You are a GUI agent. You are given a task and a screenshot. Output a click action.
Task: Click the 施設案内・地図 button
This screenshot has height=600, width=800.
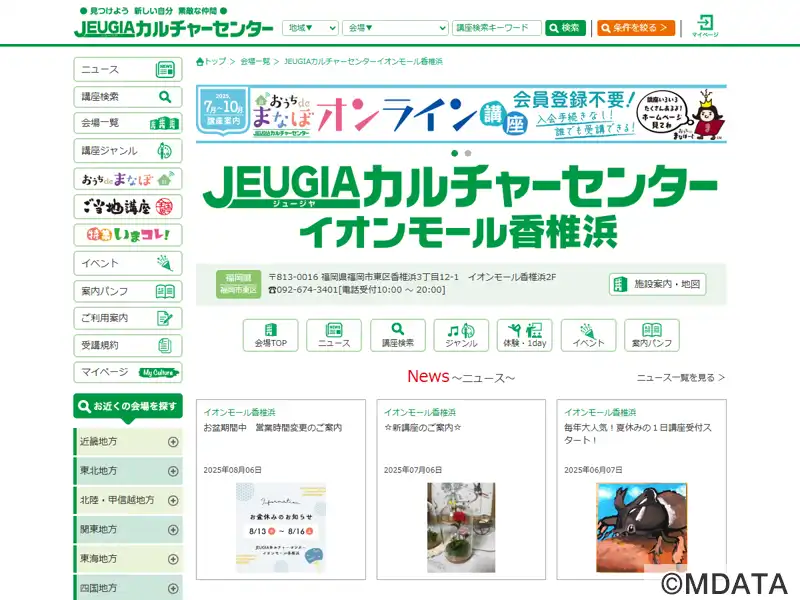point(658,284)
